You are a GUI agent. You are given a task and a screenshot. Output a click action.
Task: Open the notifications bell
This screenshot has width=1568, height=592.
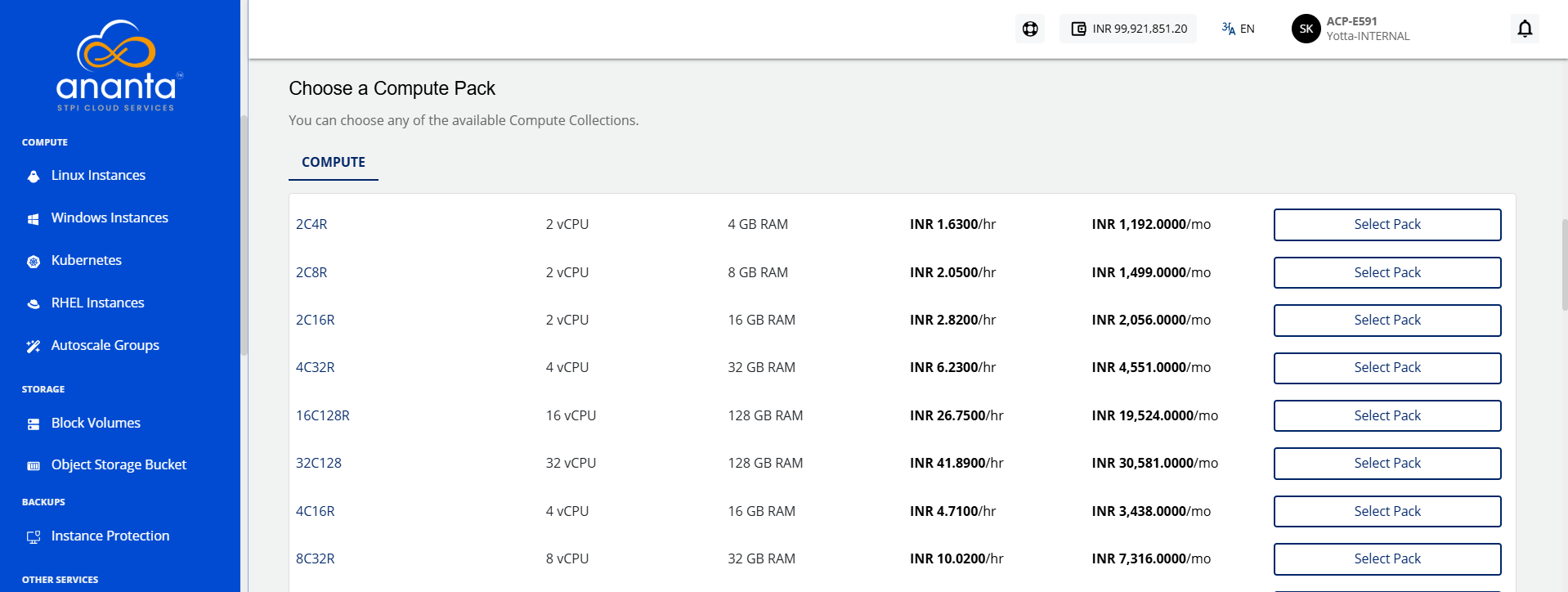pyautogui.click(x=1525, y=29)
